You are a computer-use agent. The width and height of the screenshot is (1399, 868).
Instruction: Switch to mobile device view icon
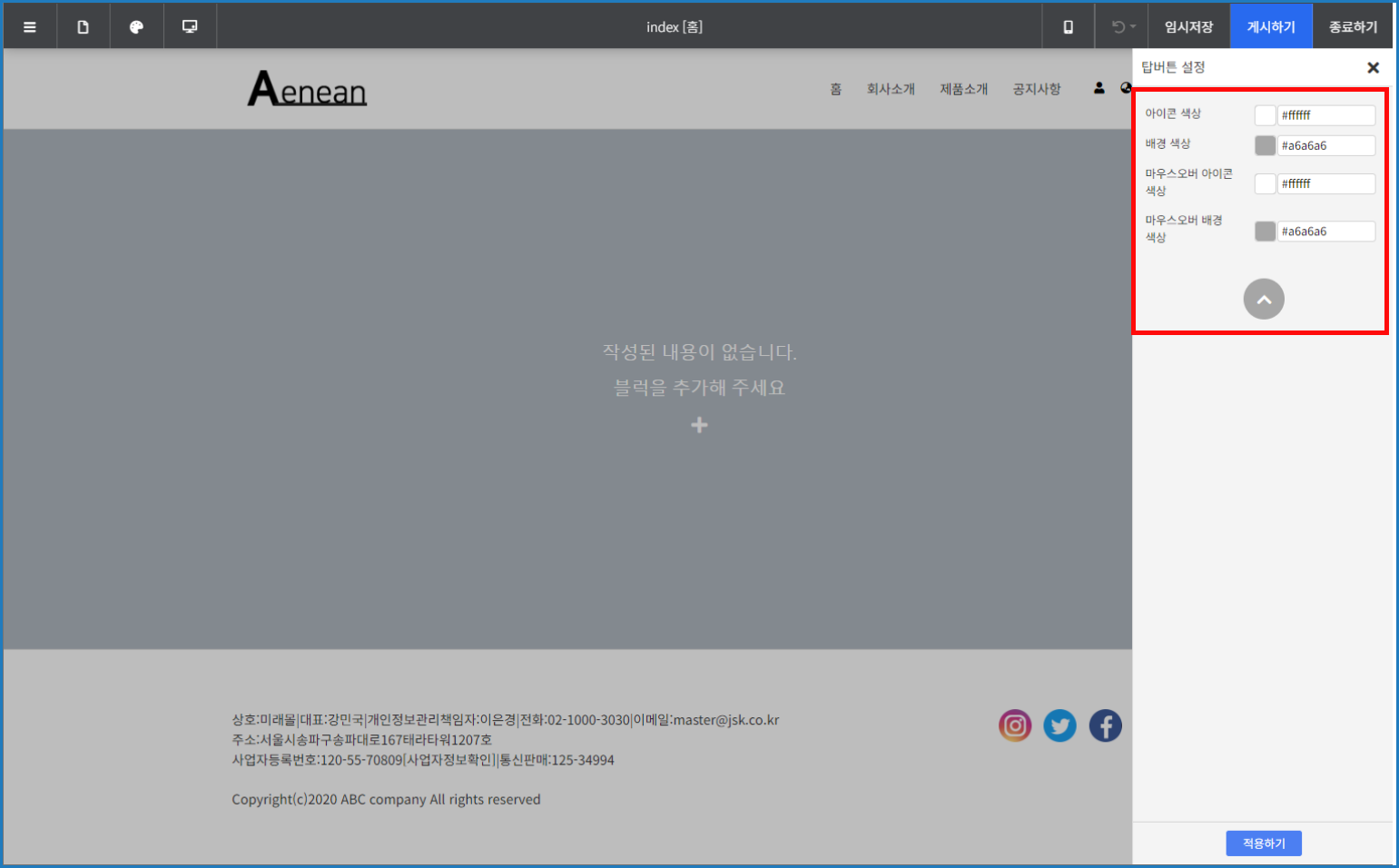(x=1069, y=27)
